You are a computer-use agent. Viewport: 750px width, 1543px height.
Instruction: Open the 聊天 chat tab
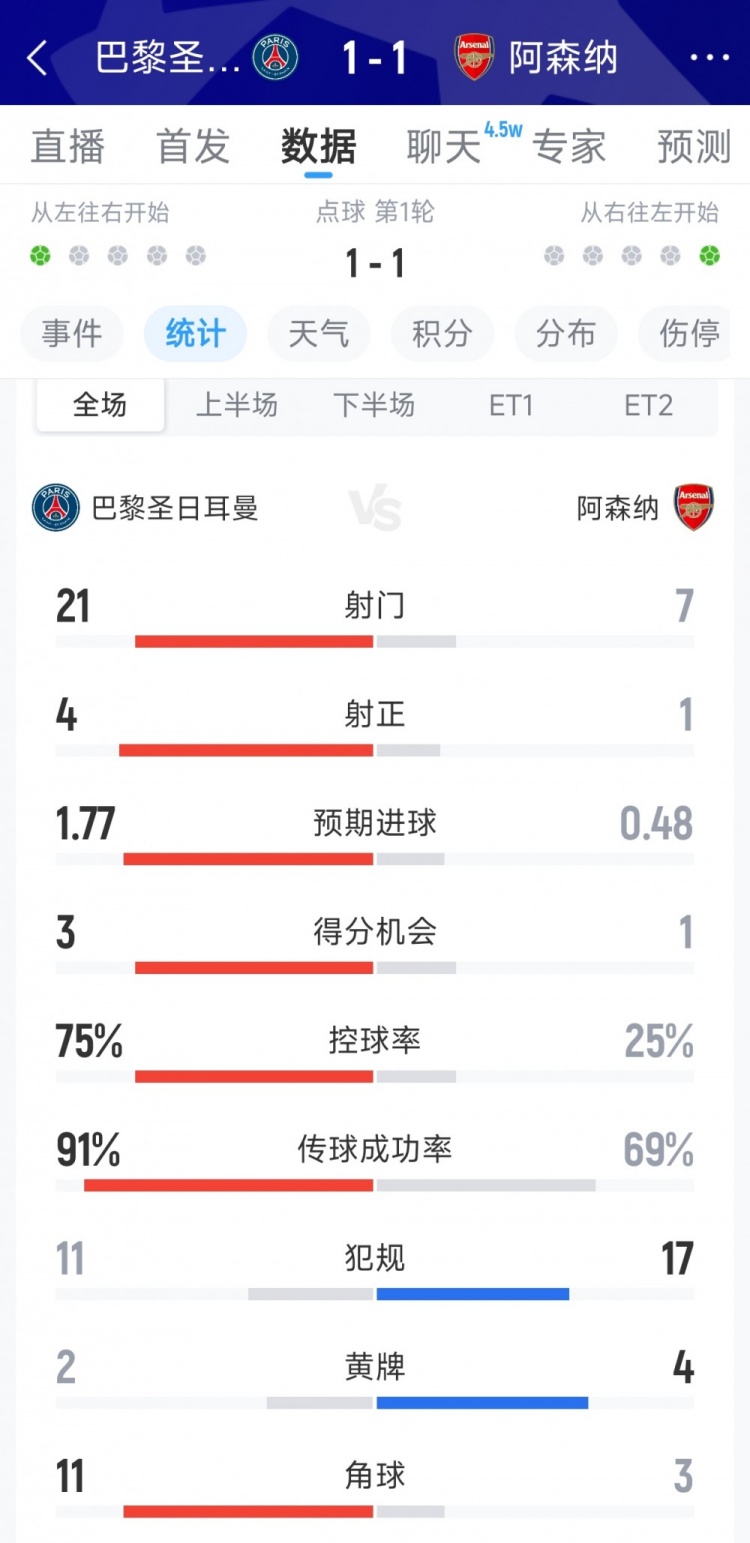pos(444,147)
